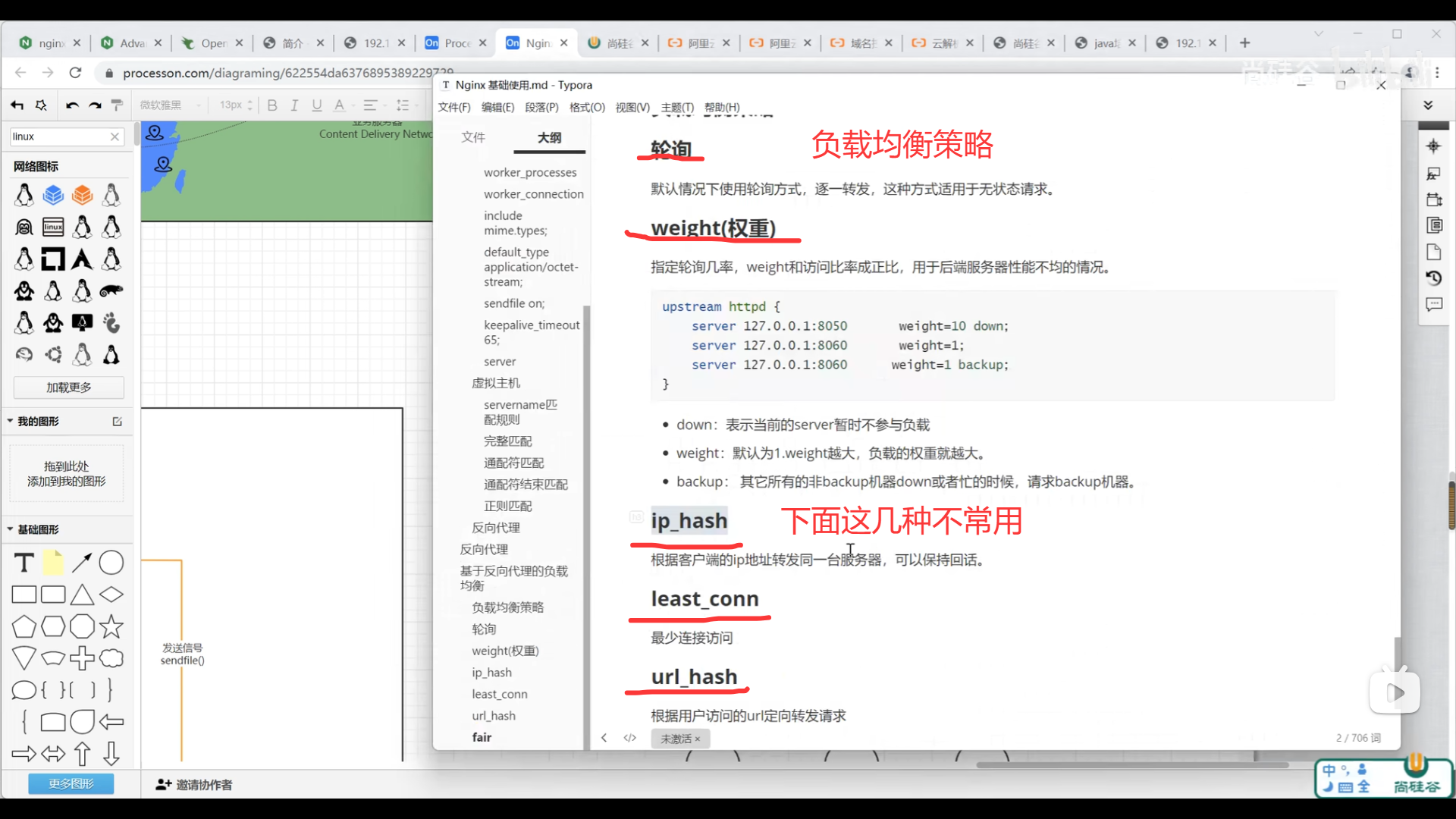
Task: Switch to the 文件 sidebar tab
Action: click(x=473, y=137)
